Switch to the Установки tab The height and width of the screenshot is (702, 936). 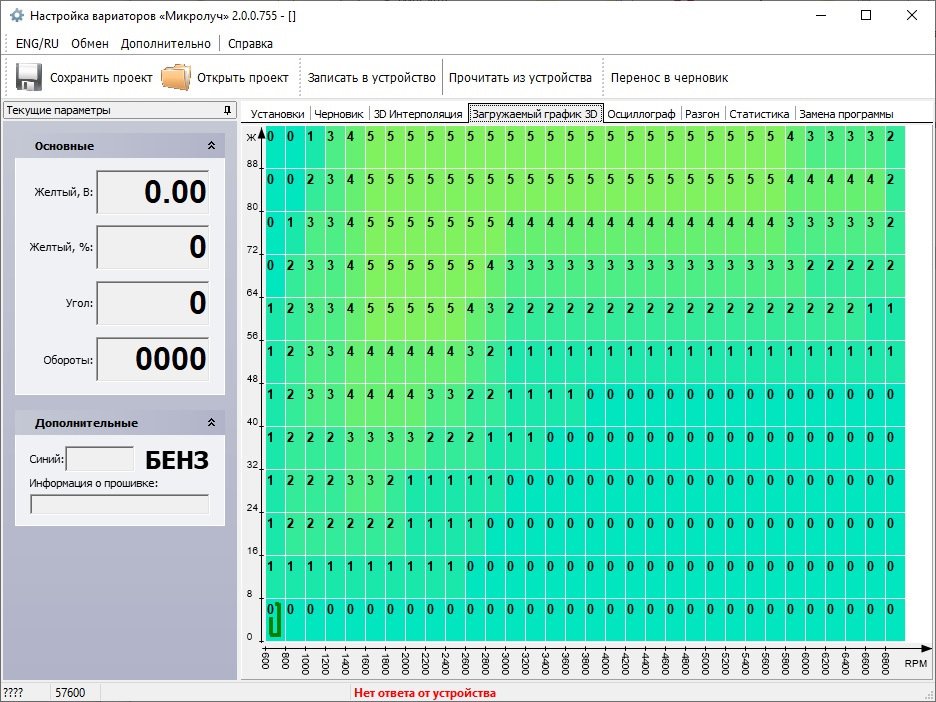(278, 114)
